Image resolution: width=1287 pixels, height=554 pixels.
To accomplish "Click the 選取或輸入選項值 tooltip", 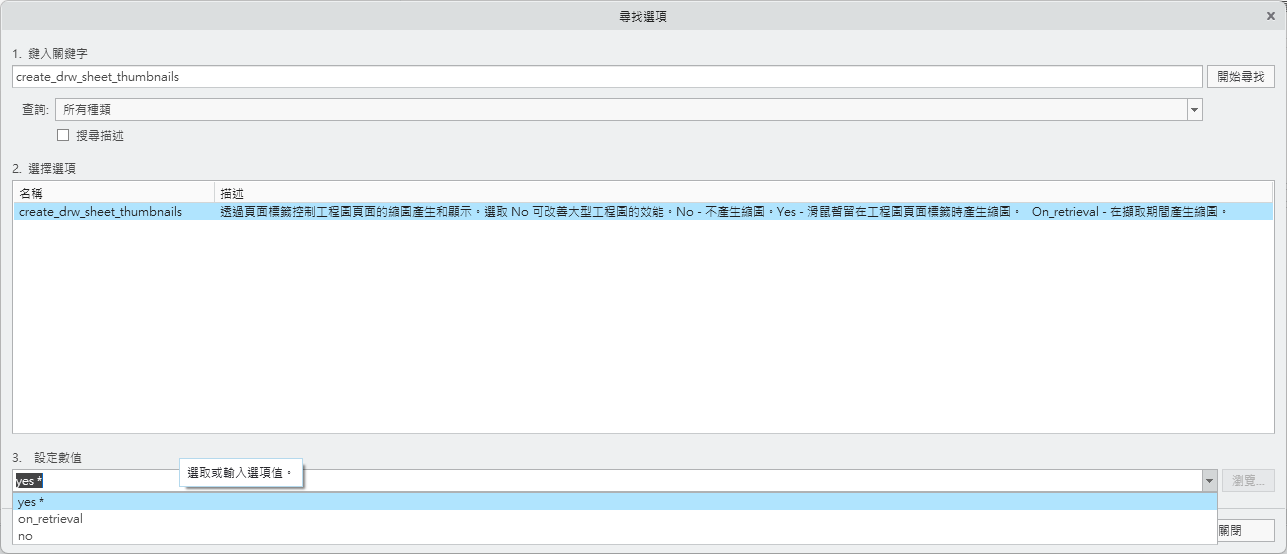I will tap(241, 472).
